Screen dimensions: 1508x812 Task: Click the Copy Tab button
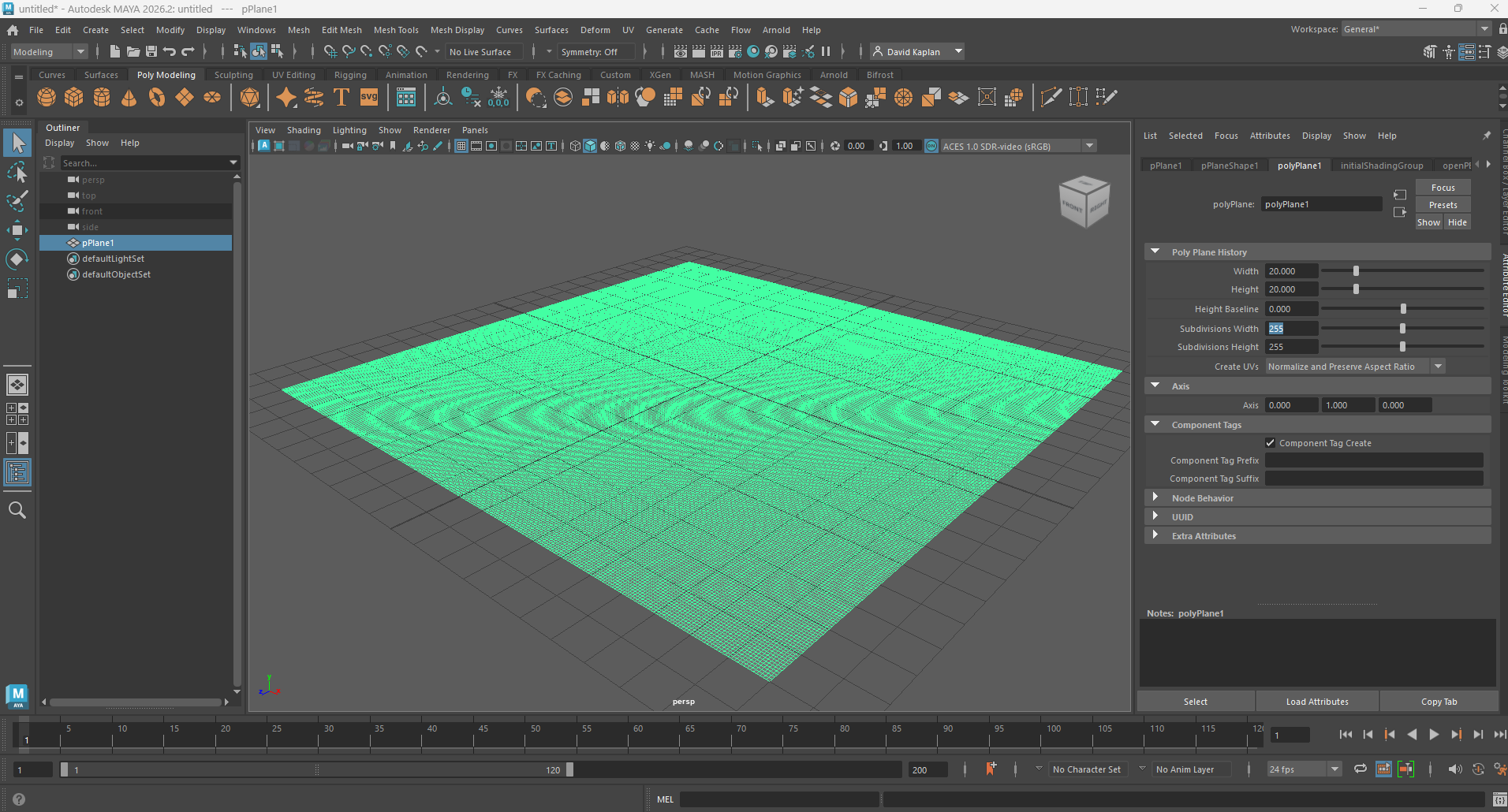pos(1439,702)
